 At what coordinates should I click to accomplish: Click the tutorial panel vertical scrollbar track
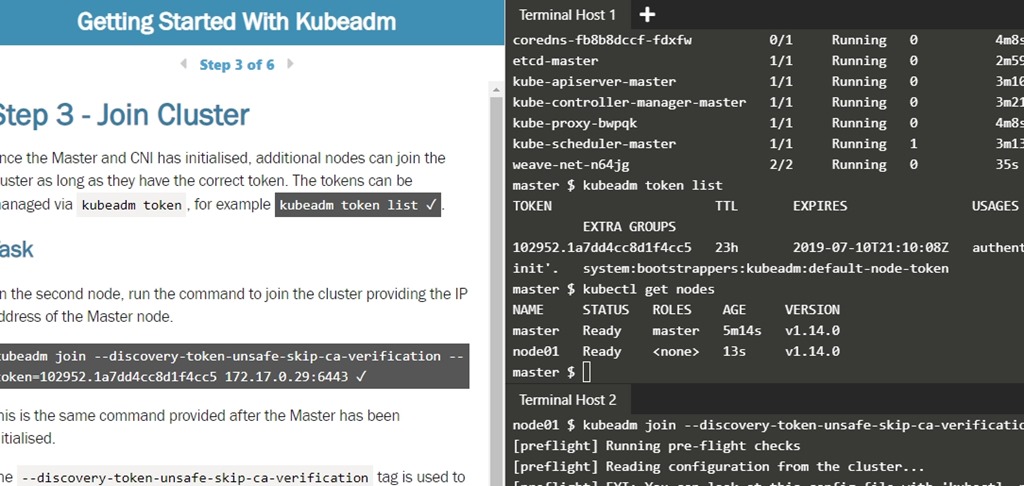pos(495,300)
